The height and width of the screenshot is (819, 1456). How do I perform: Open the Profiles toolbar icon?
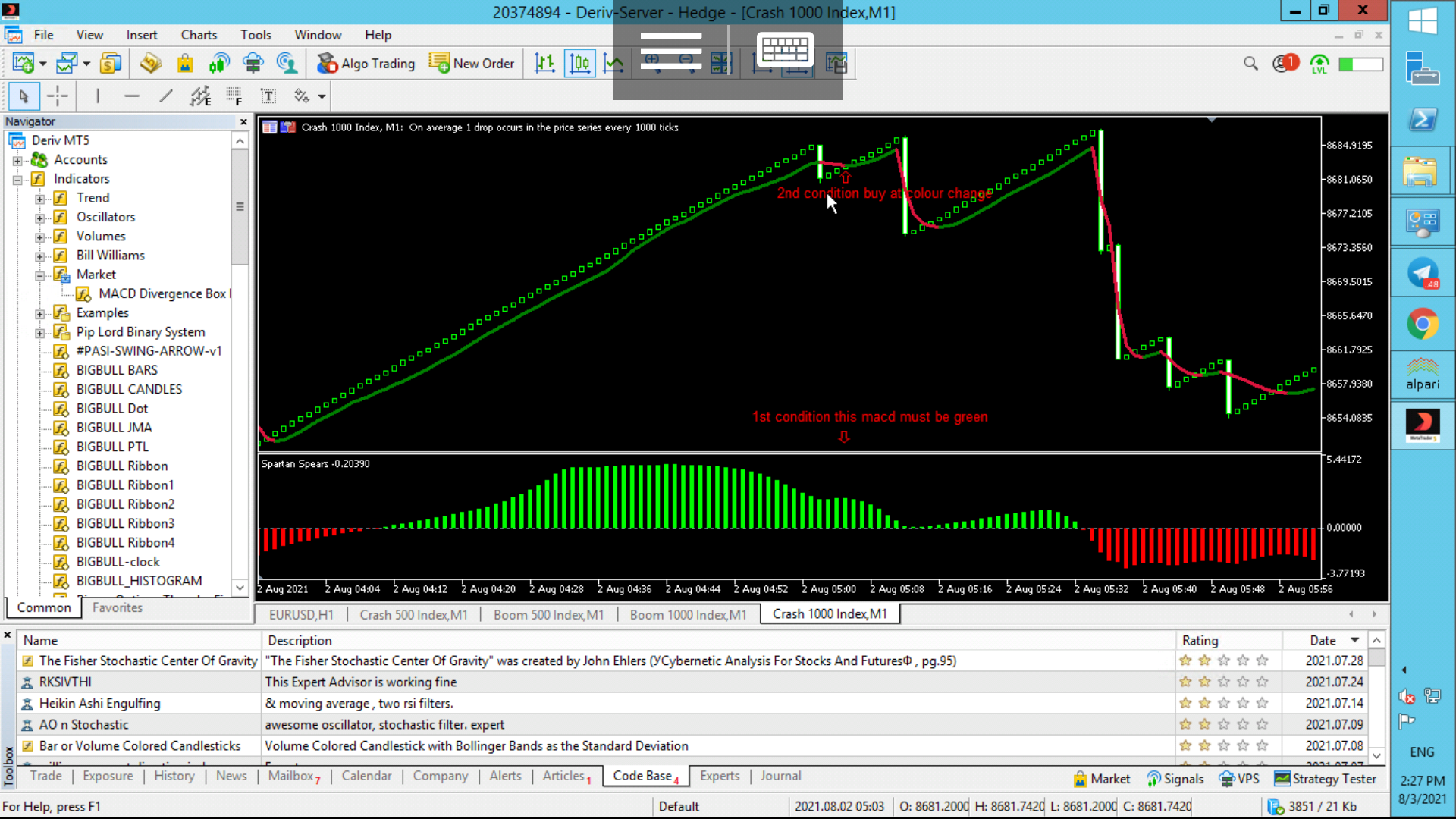coord(67,64)
